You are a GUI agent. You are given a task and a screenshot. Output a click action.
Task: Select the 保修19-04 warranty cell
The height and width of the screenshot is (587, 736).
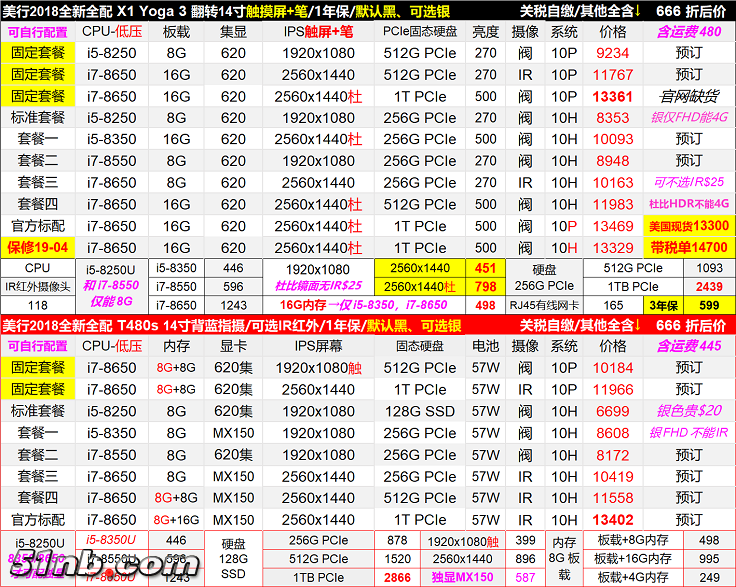38,248
